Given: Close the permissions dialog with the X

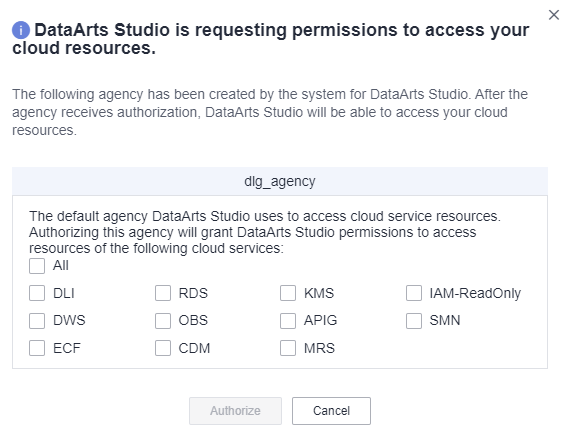Looking at the screenshot, I should (554, 15).
